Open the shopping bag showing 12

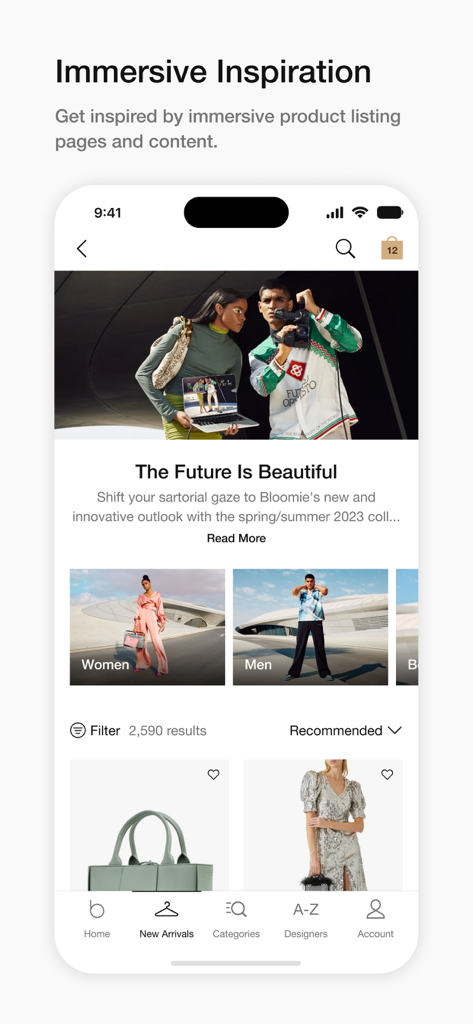[x=392, y=248]
